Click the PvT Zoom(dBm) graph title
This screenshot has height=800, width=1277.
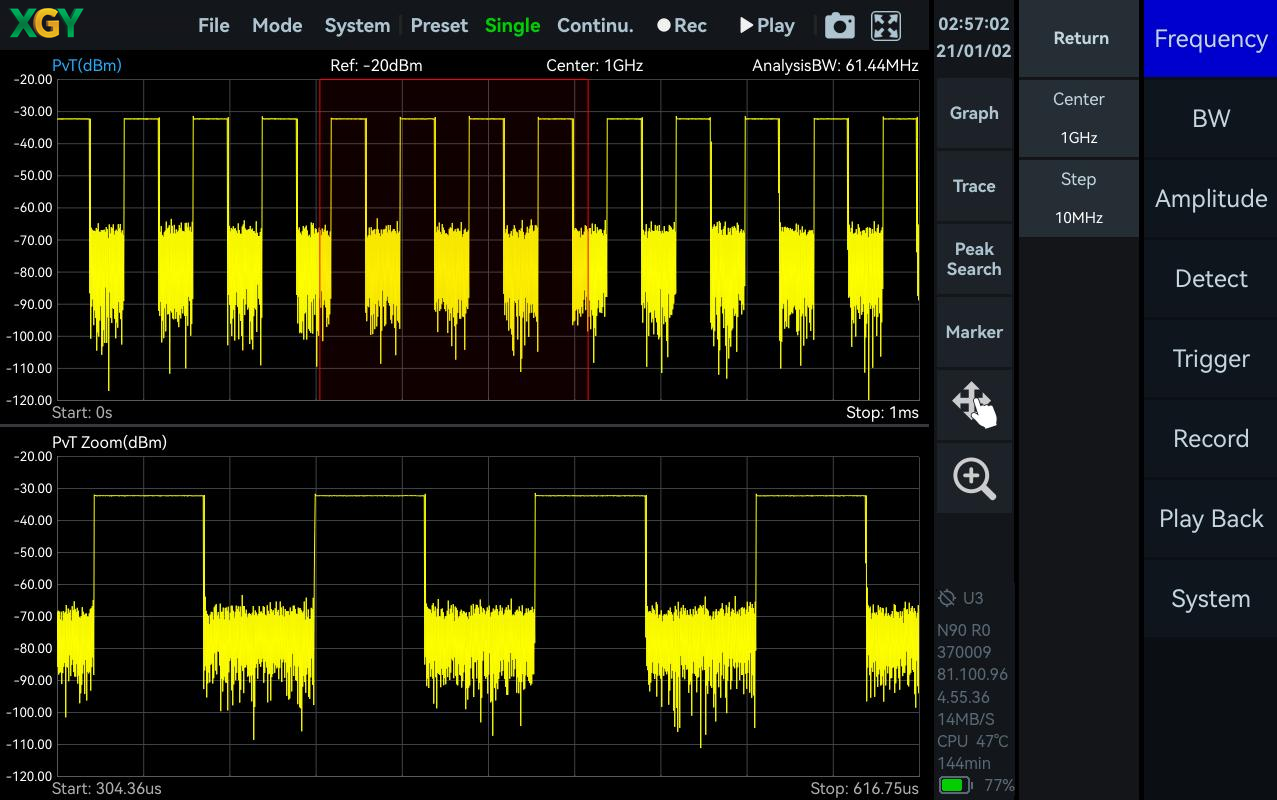pos(109,442)
